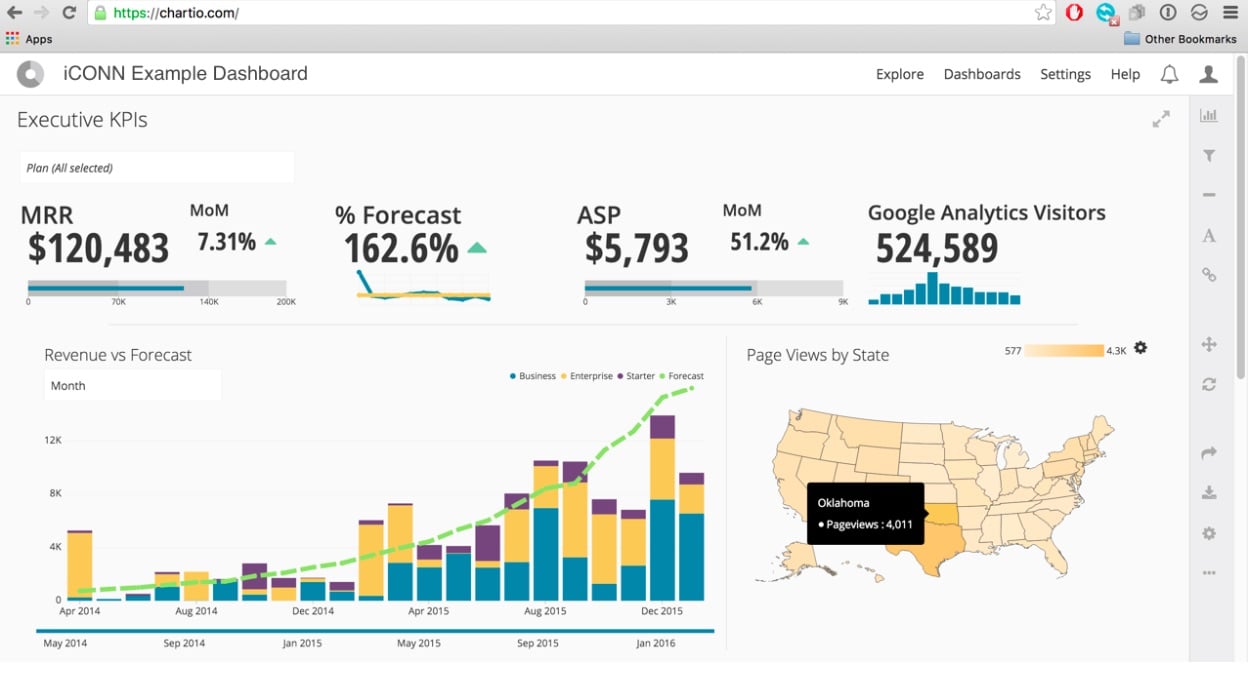This screenshot has width=1248, height=674.
Task: Open the filter tool in right sidebar
Action: (x=1209, y=155)
